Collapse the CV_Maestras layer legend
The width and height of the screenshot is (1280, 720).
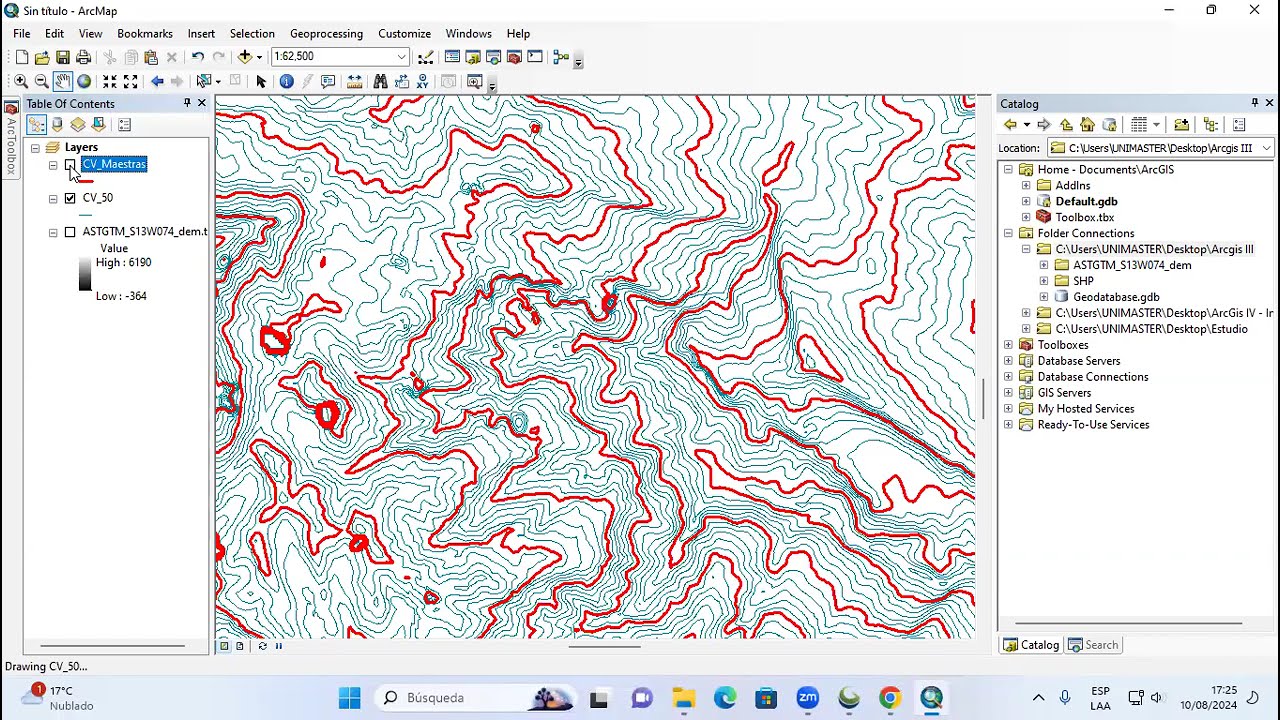tap(53, 166)
